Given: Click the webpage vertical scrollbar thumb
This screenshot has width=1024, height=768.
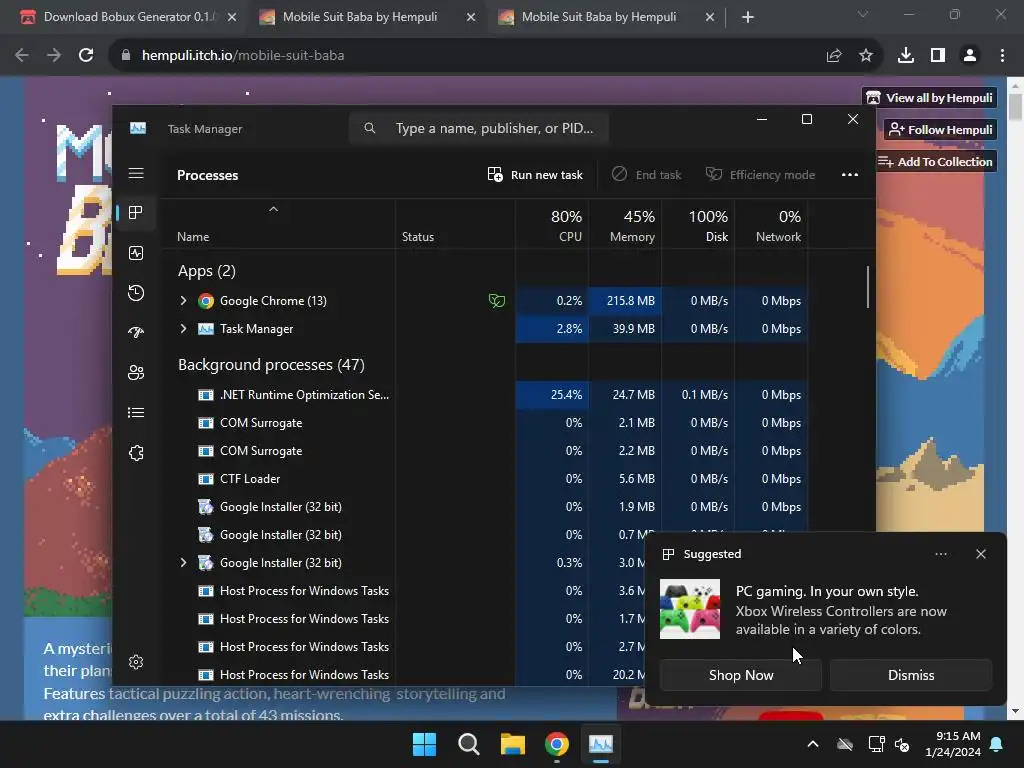Looking at the screenshot, I should tap(1016, 107).
